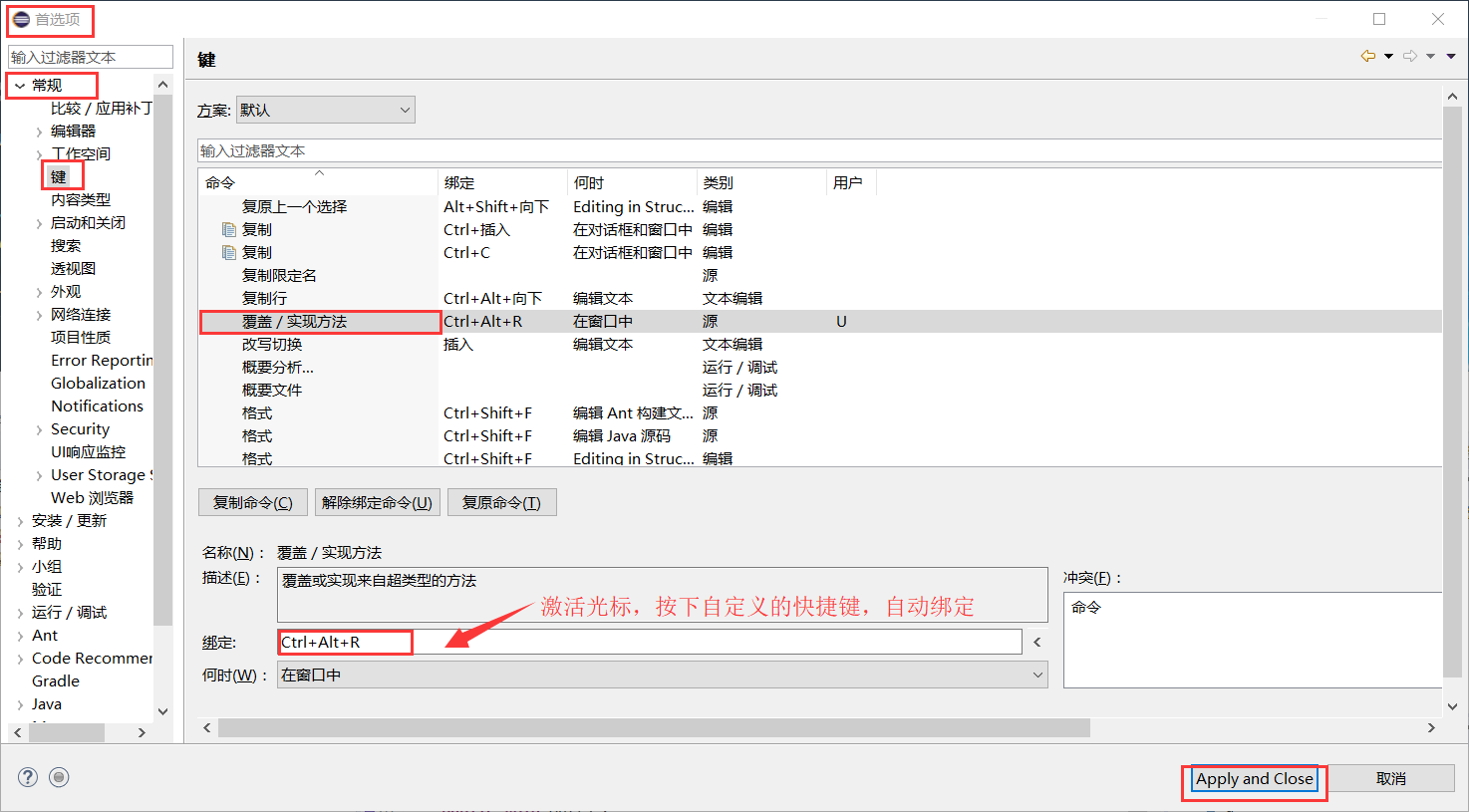Viewport: 1469px width, 812px height.
Task: Click the Apply and Close button
Action: tap(1254, 779)
